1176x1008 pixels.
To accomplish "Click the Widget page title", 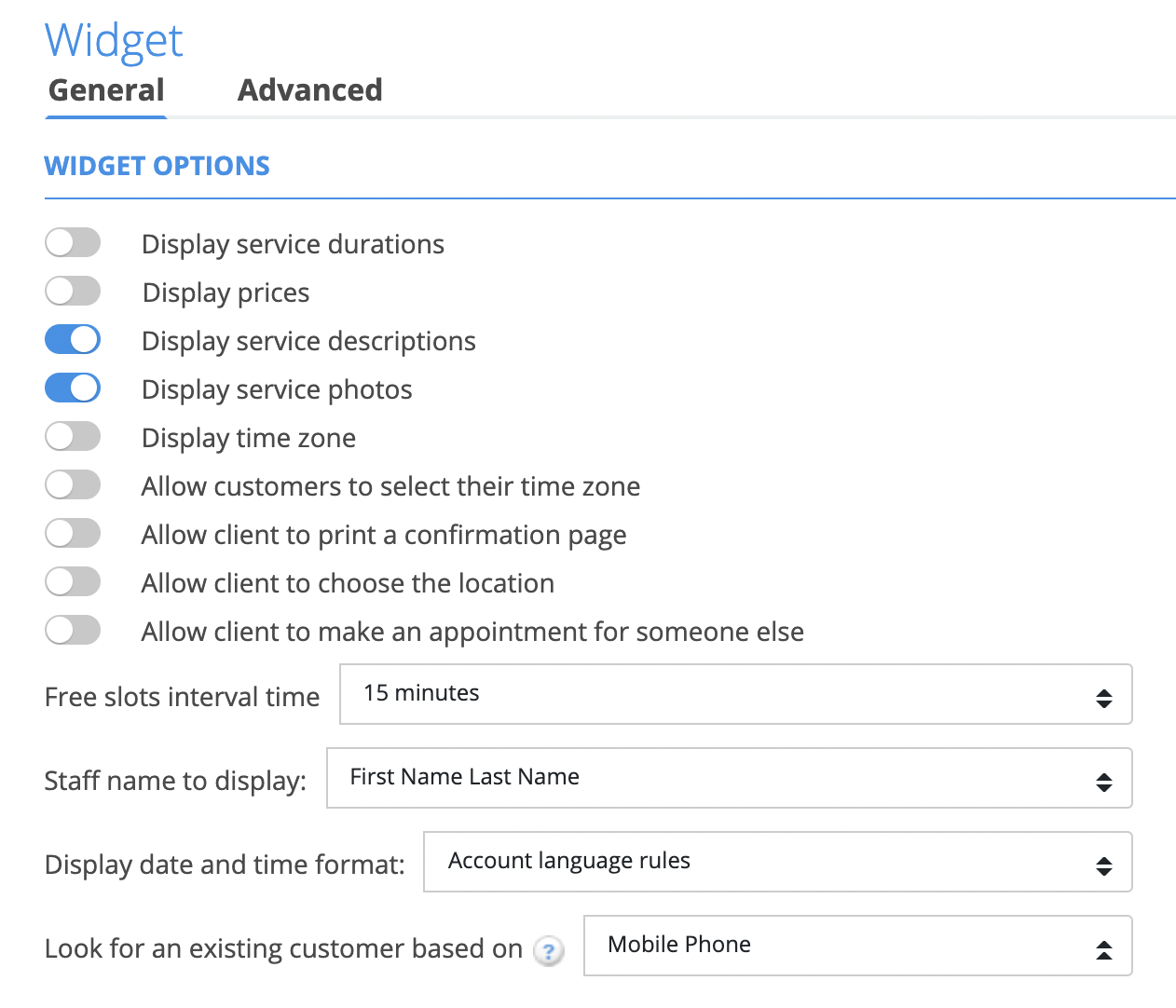I will [114, 41].
